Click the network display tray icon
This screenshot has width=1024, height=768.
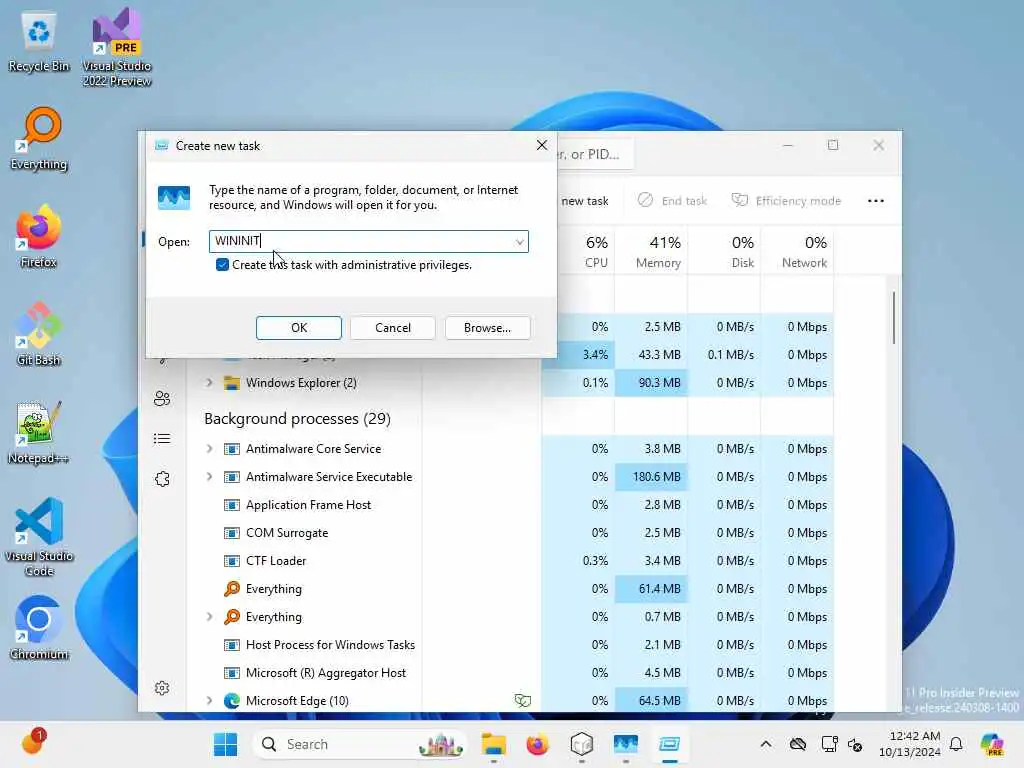[x=829, y=744]
